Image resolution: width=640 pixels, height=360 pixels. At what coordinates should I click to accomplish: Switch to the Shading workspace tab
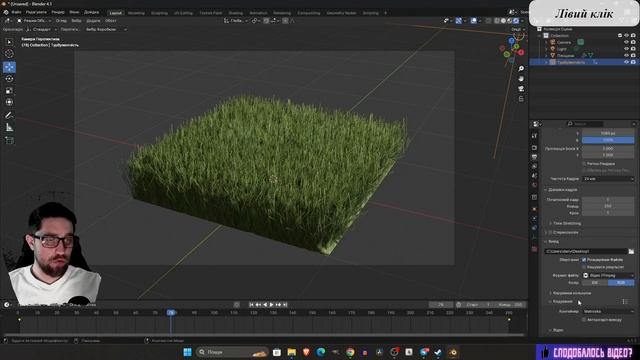tap(236, 13)
